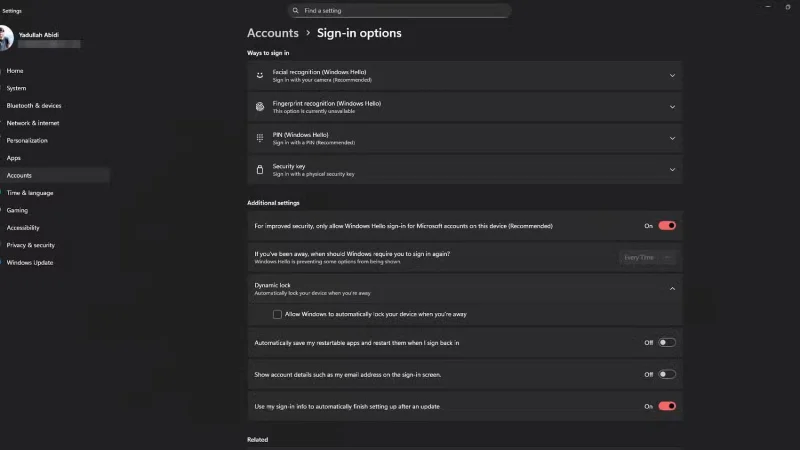Image resolution: width=800 pixels, height=450 pixels.
Task: Open Accessibility settings
Action: (23, 228)
